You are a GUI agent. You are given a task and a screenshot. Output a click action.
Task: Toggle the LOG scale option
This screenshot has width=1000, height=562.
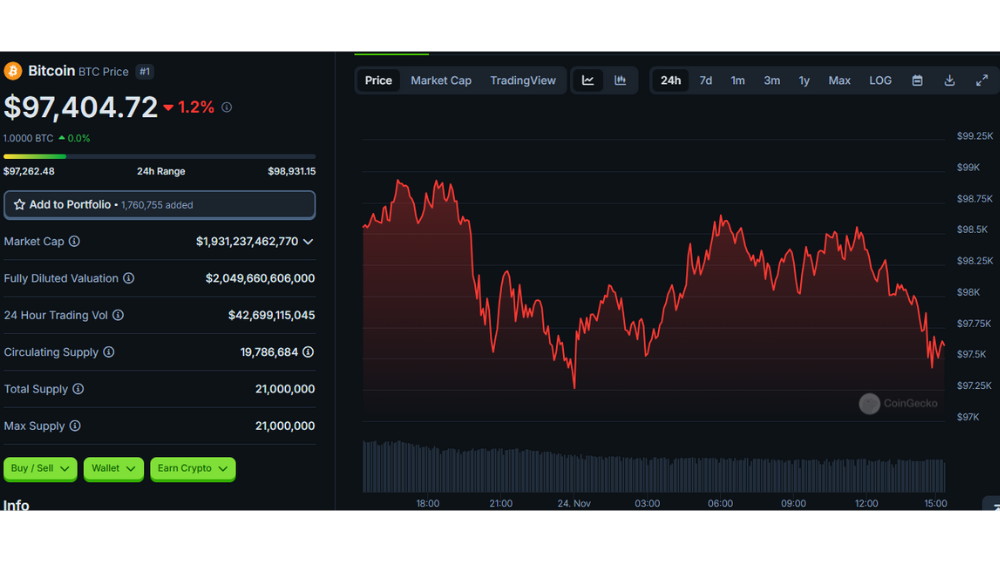880,80
